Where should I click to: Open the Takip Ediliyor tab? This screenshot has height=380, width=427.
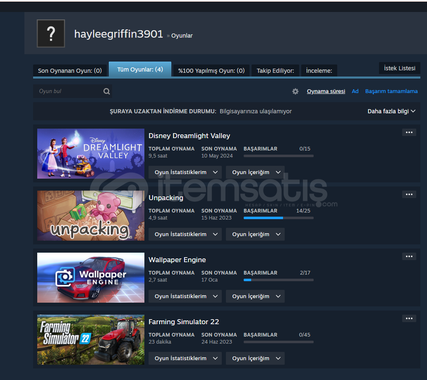pos(275,71)
